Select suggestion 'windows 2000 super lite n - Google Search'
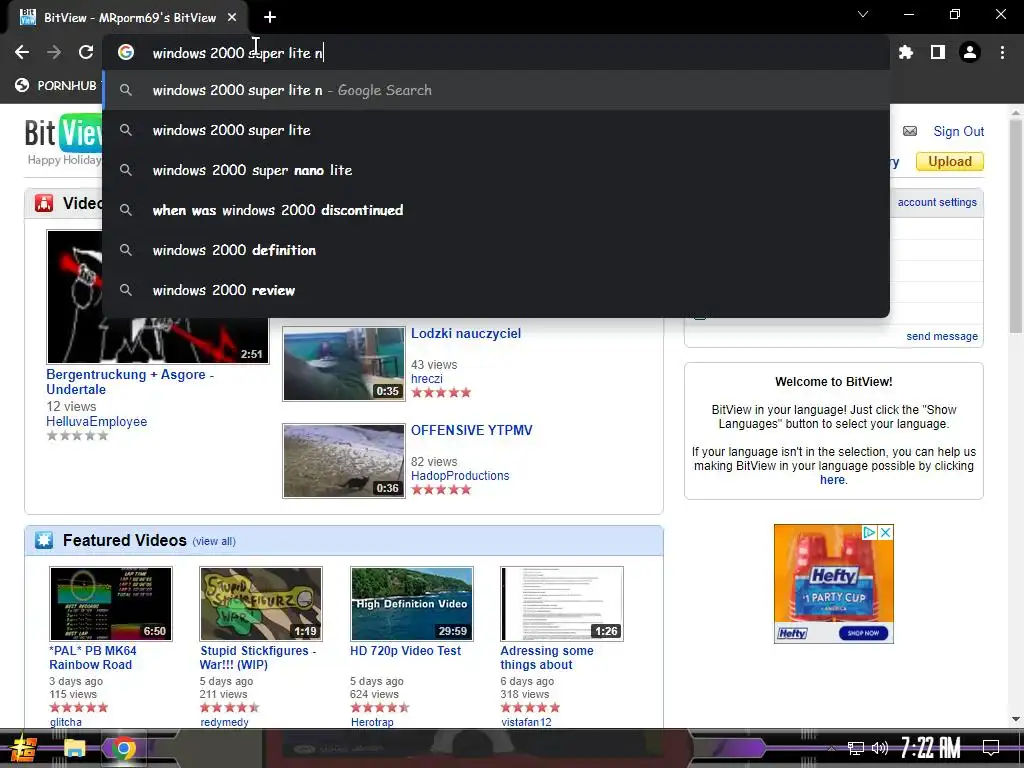 click(x=496, y=90)
